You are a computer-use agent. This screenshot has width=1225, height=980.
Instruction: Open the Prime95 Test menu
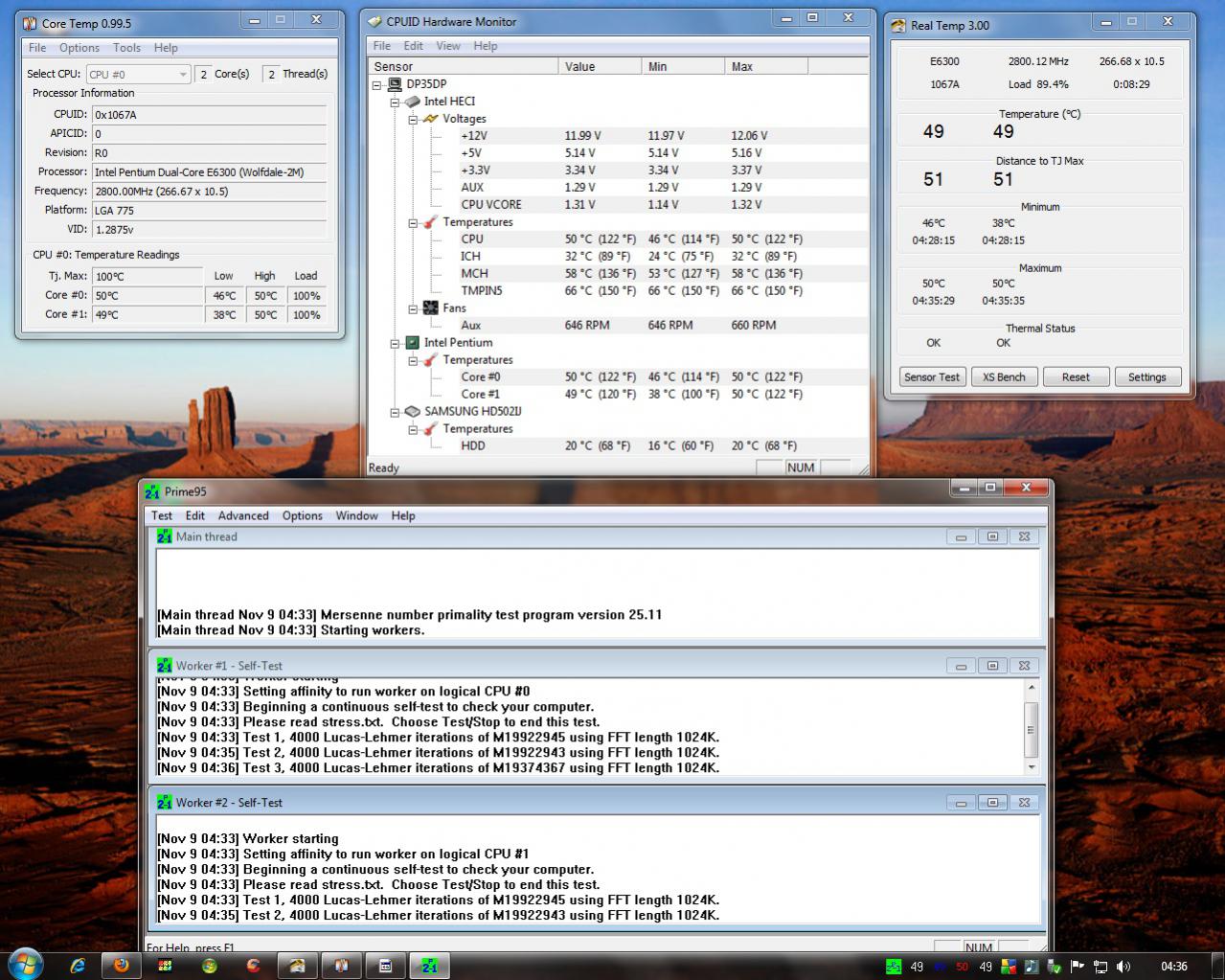[x=162, y=515]
